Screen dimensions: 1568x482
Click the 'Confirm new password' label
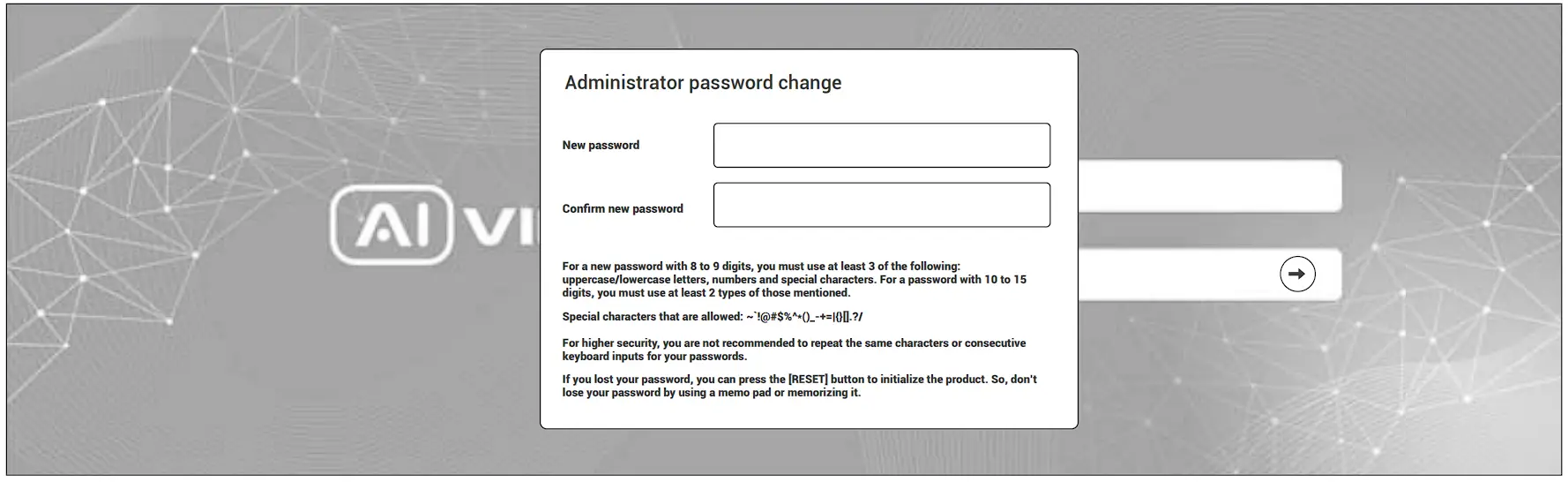coord(623,209)
